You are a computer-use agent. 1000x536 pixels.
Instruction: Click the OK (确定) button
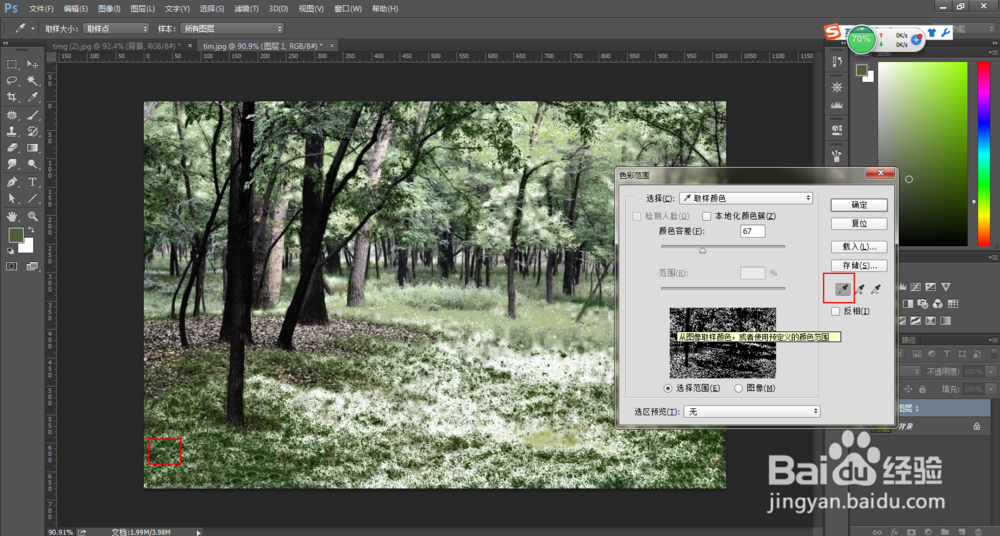point(859,205)
